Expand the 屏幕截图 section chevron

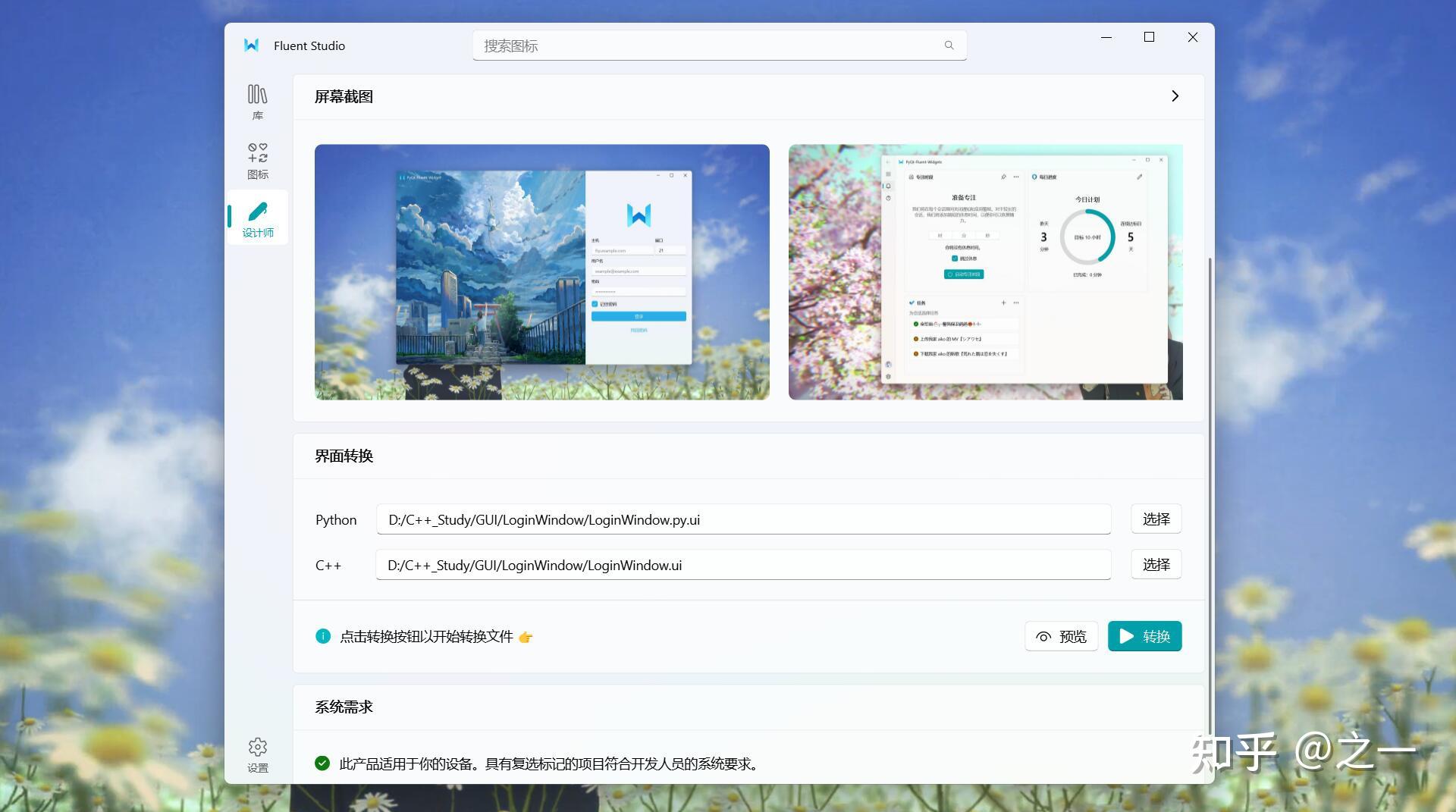click(1175, 96)
